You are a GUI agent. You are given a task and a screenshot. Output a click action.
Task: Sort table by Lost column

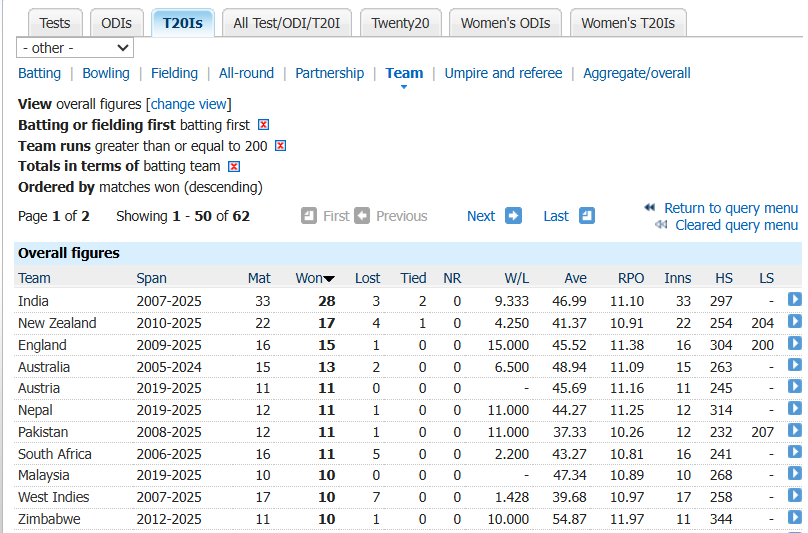367,278
